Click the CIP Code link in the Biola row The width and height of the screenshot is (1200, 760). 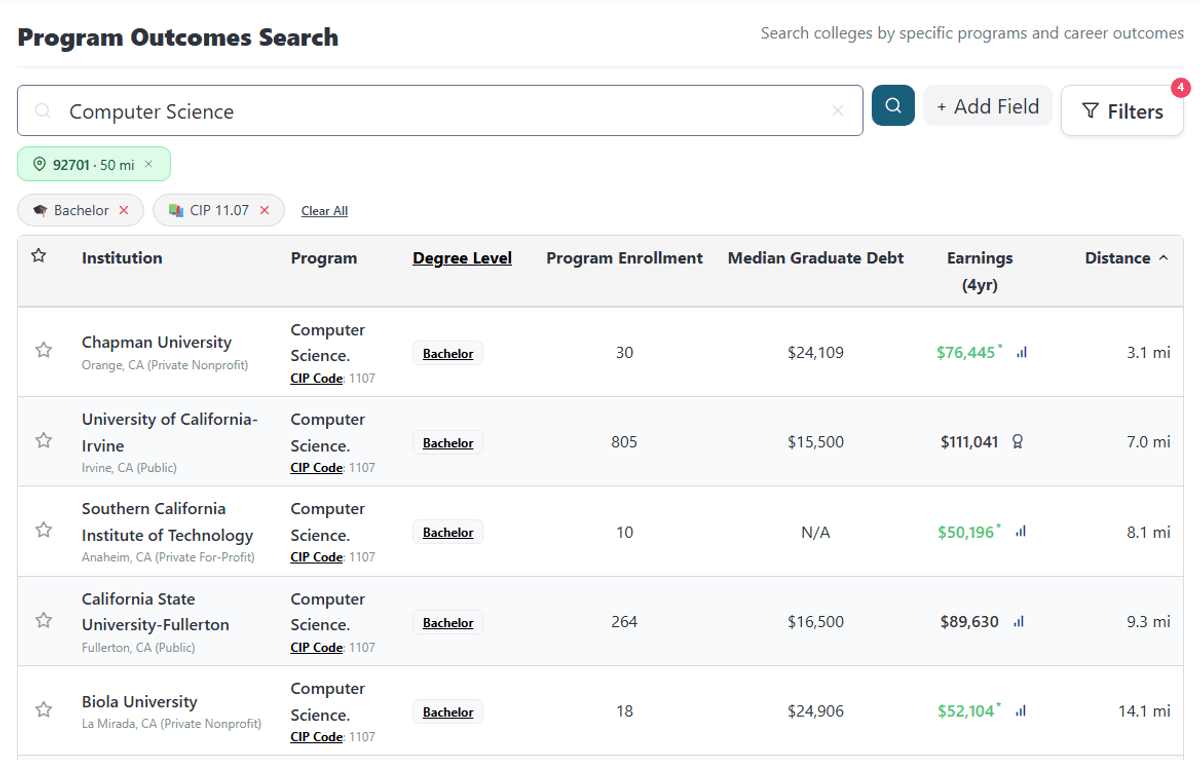point(317,737)
